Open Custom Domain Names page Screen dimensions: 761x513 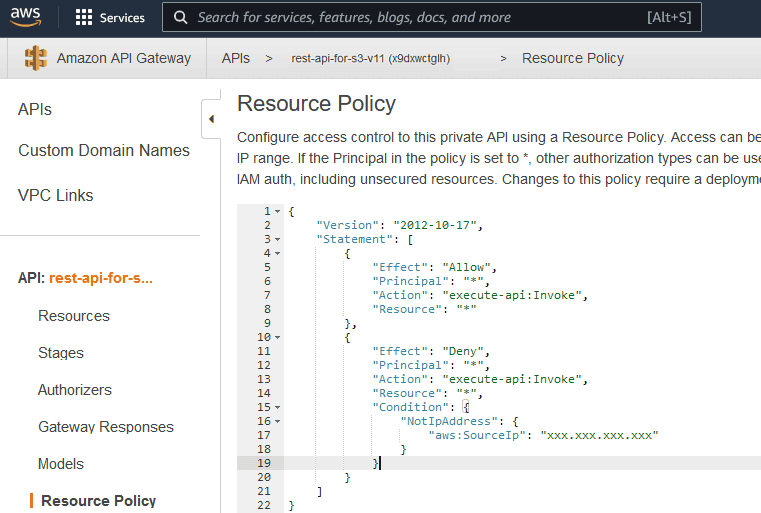pos(103,150)
